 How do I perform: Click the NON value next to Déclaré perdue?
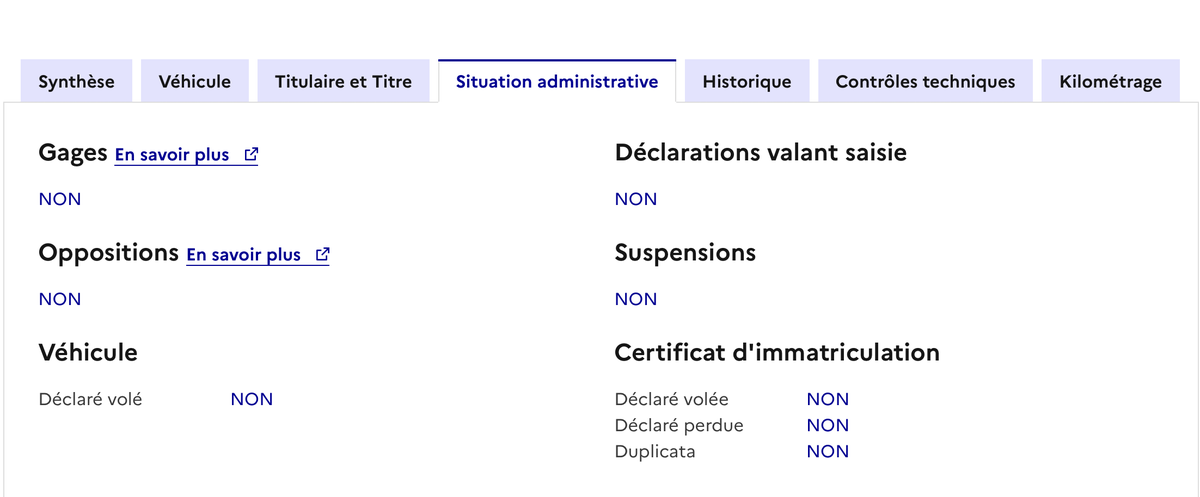coord(828,425)
